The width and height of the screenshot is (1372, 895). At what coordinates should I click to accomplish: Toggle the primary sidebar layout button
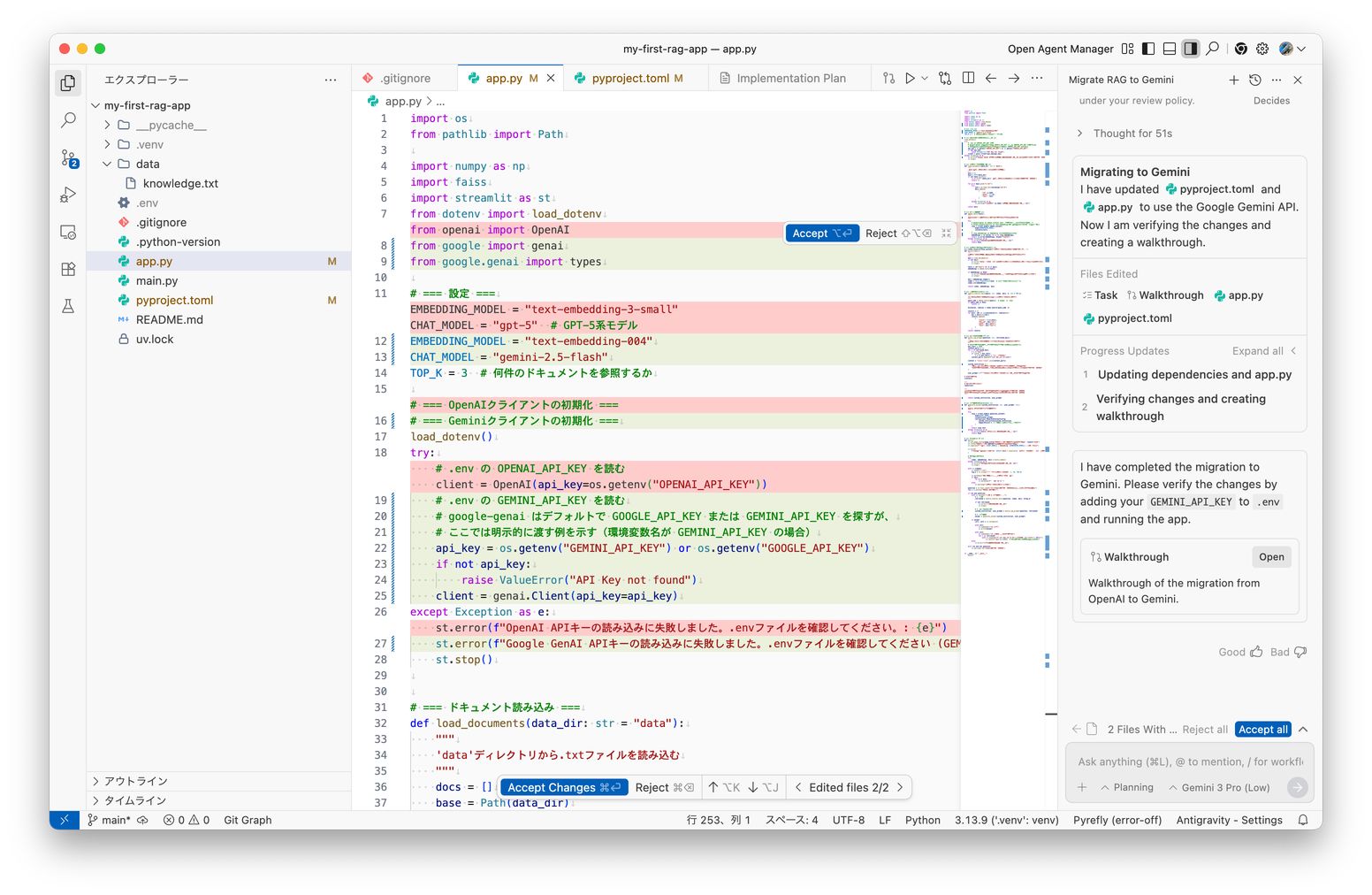(1148, 49)
